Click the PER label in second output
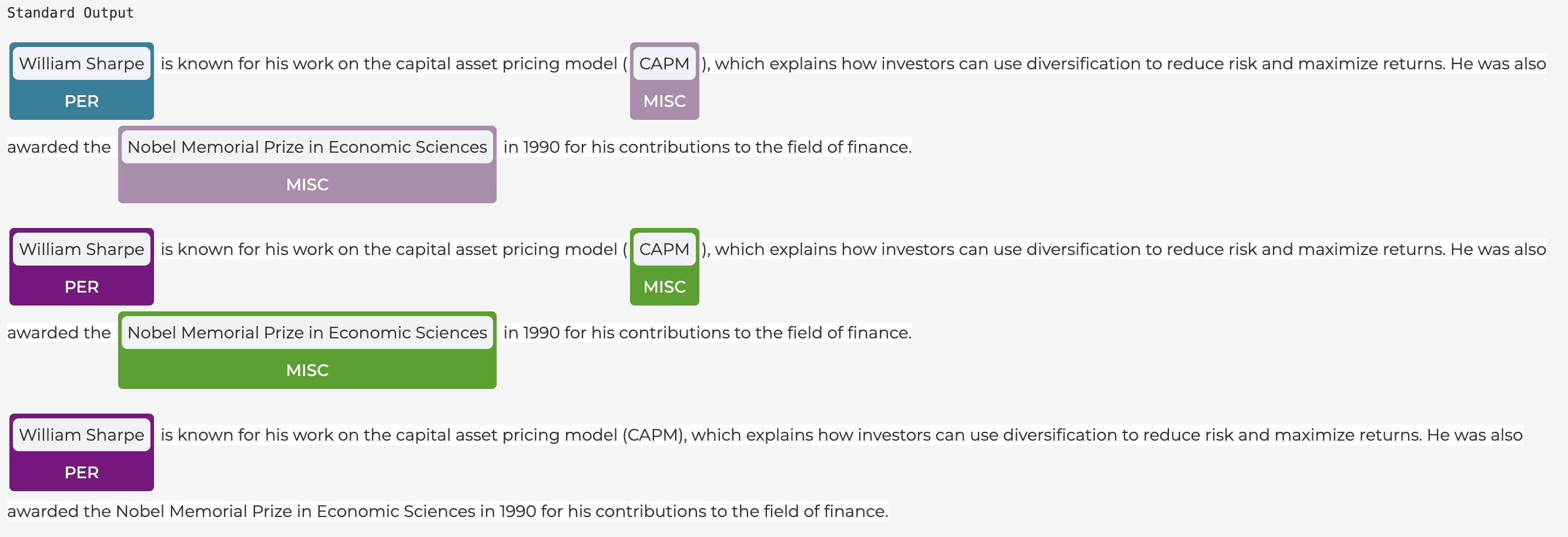 point(82,287)
